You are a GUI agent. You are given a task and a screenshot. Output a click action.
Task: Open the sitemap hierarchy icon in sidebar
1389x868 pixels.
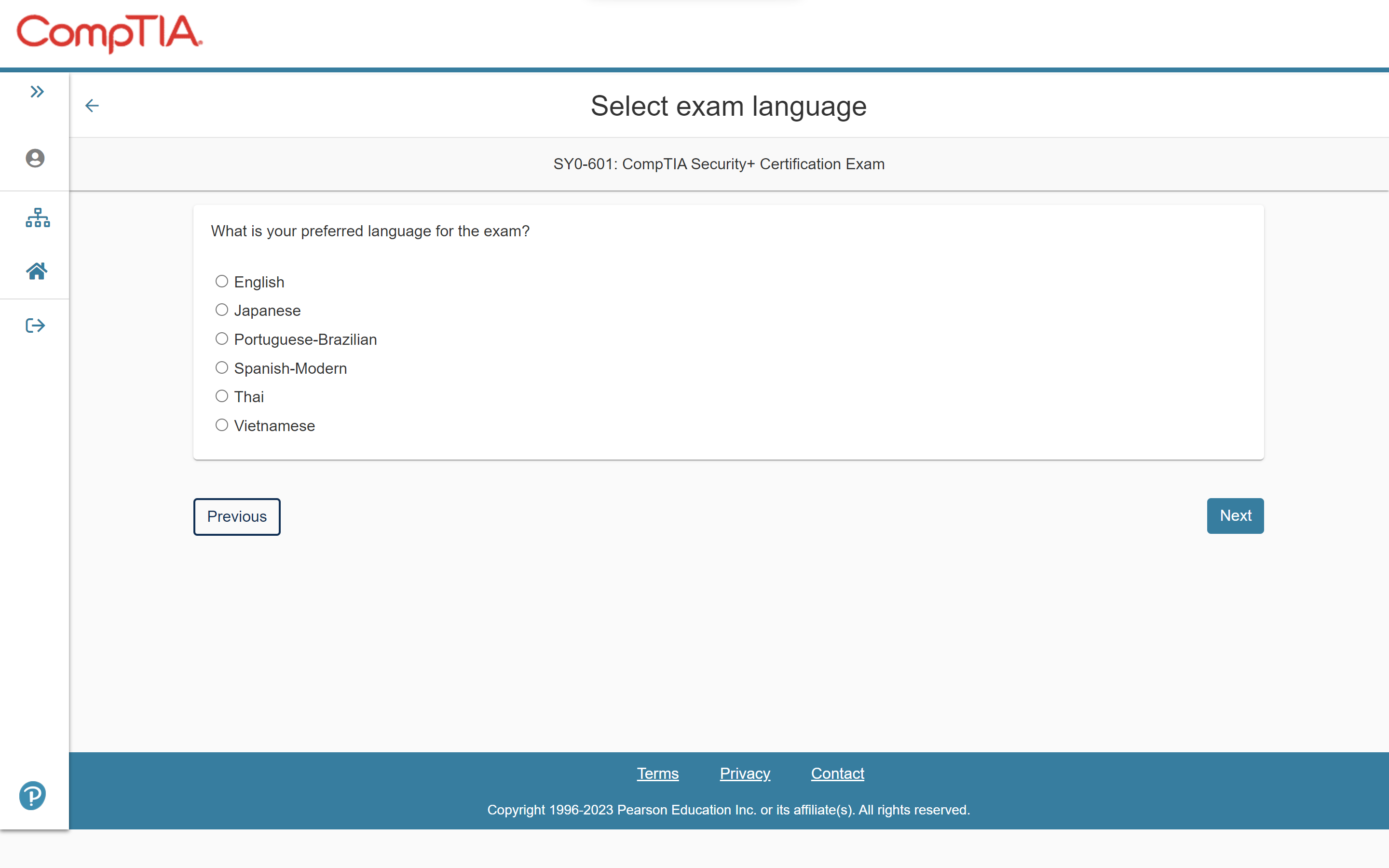pyautogui.click(x=38, y=218)
